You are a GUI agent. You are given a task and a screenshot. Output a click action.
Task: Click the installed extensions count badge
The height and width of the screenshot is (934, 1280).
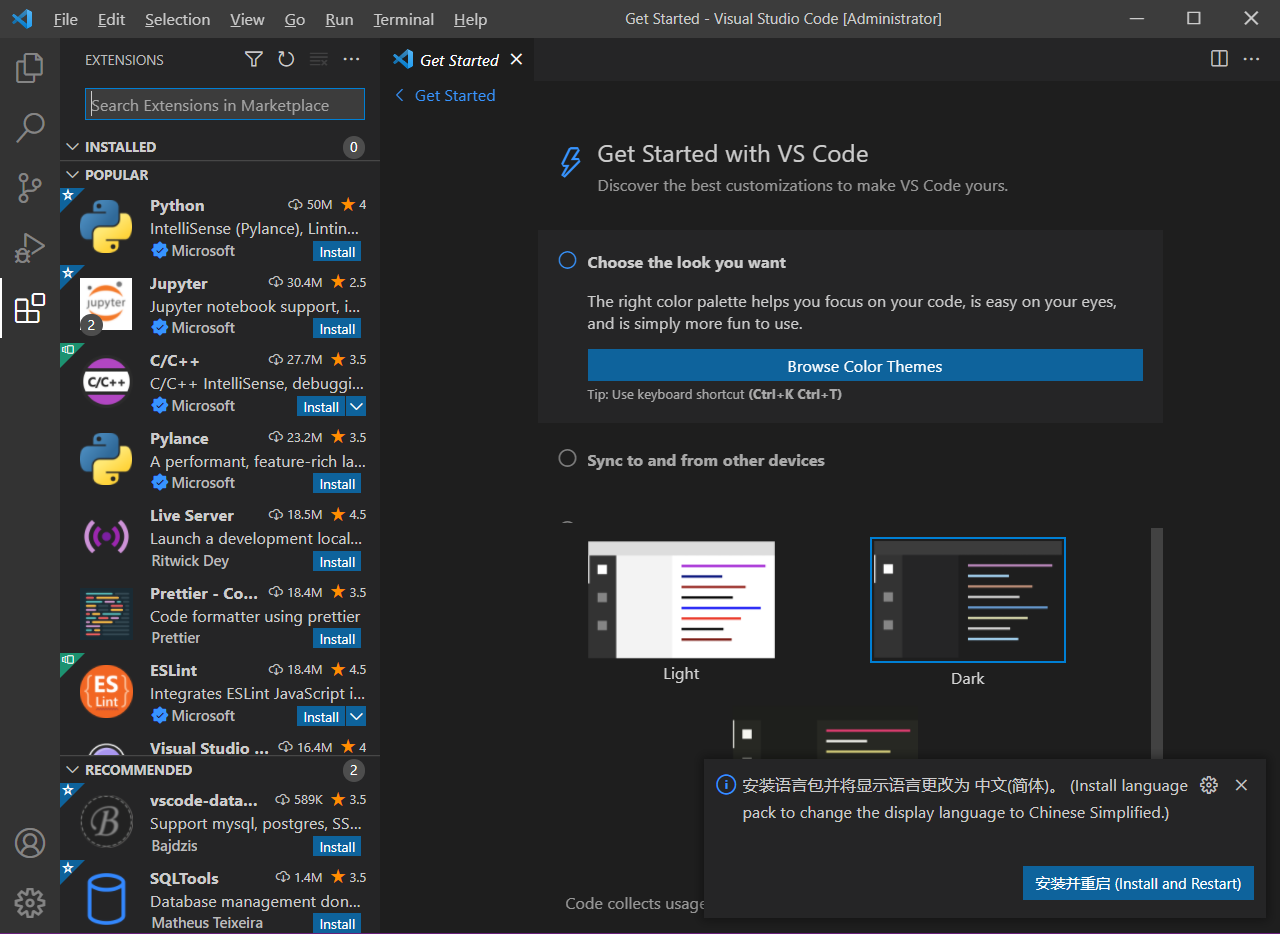353,148
